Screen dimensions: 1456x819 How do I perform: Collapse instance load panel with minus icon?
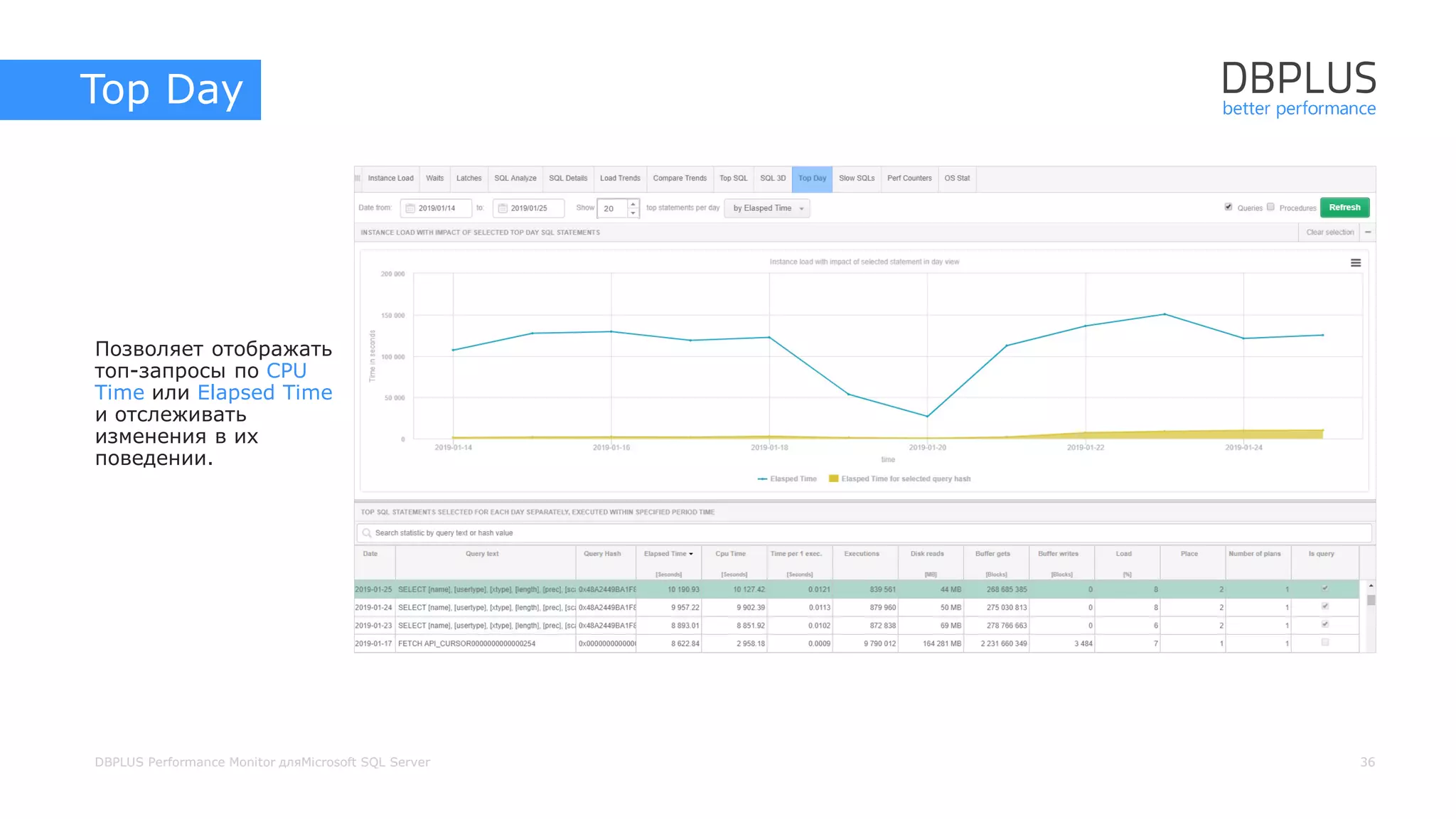point(1368,232)
